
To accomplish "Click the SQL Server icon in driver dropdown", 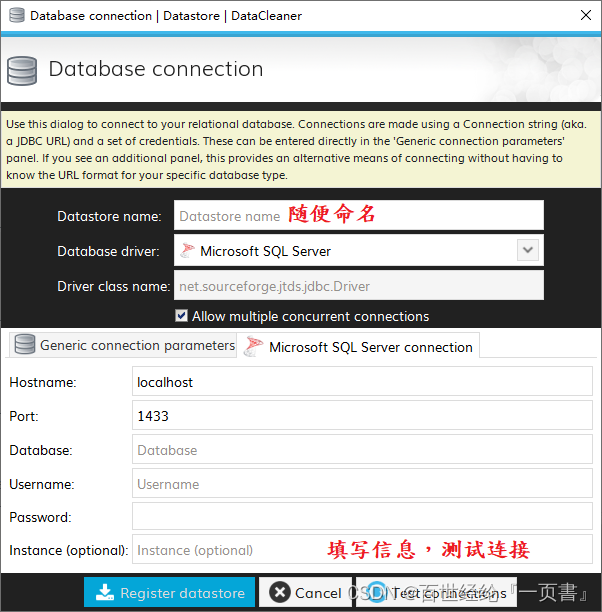I will 187,251.
